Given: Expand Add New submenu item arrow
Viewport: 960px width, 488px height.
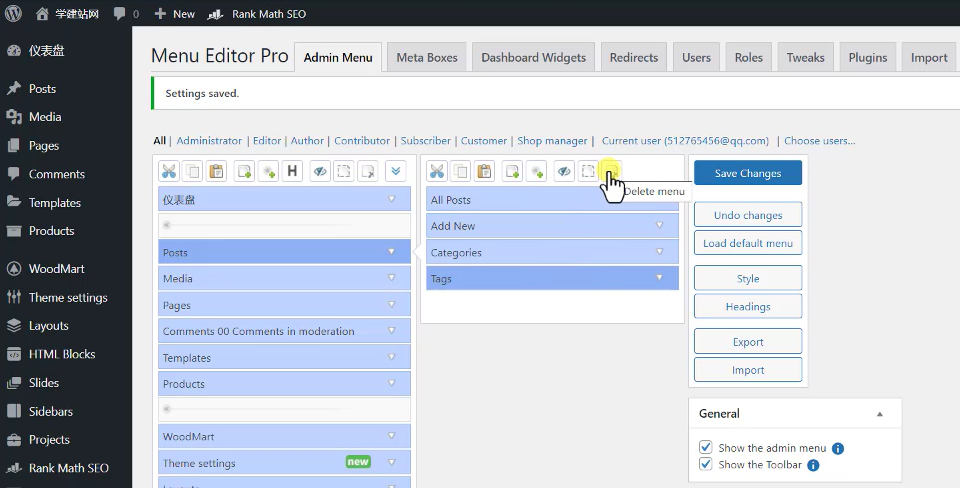Looking at the screenshot, I should tap(659, 225).
